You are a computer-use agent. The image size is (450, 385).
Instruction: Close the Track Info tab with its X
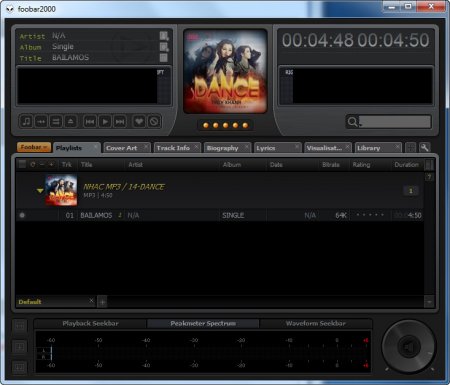(197, 147)
